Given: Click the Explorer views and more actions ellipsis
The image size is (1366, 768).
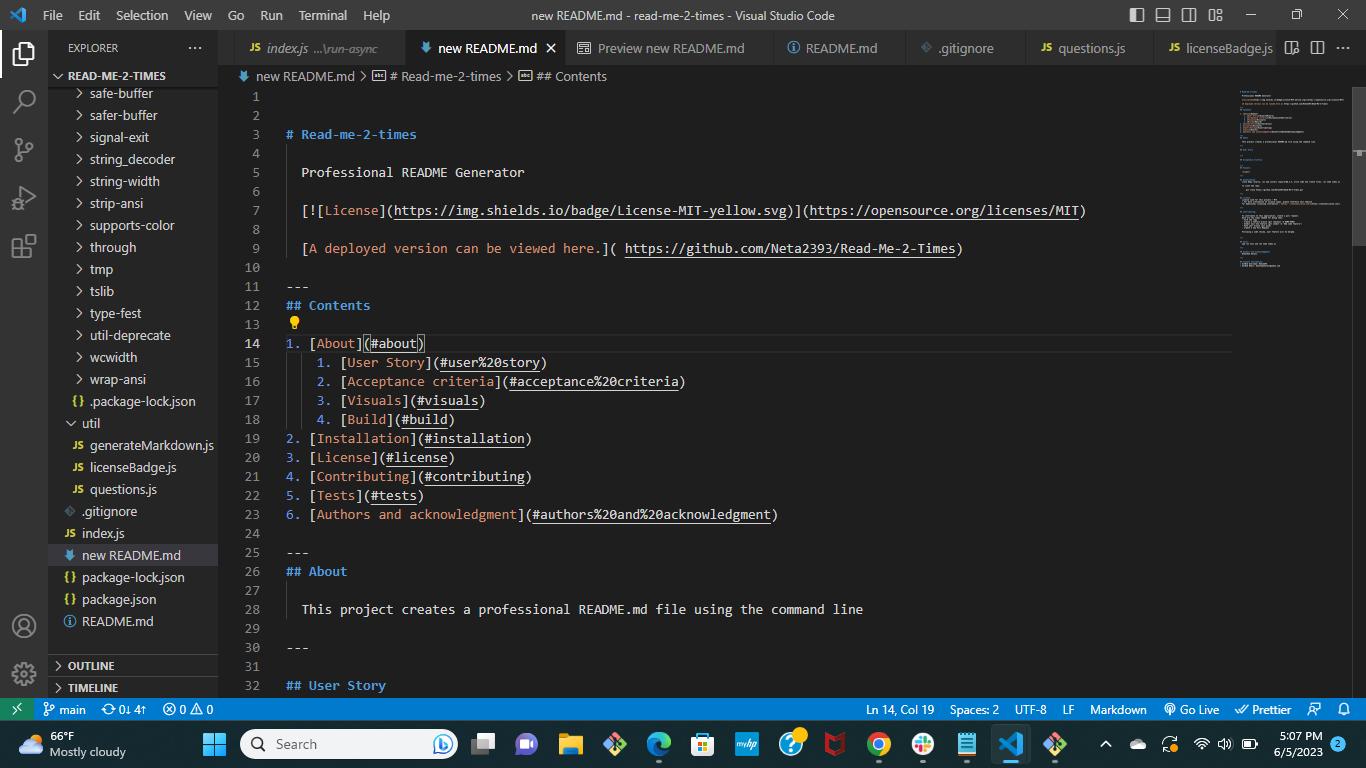Looking at the screenshot, I should [x=194, y=48].
